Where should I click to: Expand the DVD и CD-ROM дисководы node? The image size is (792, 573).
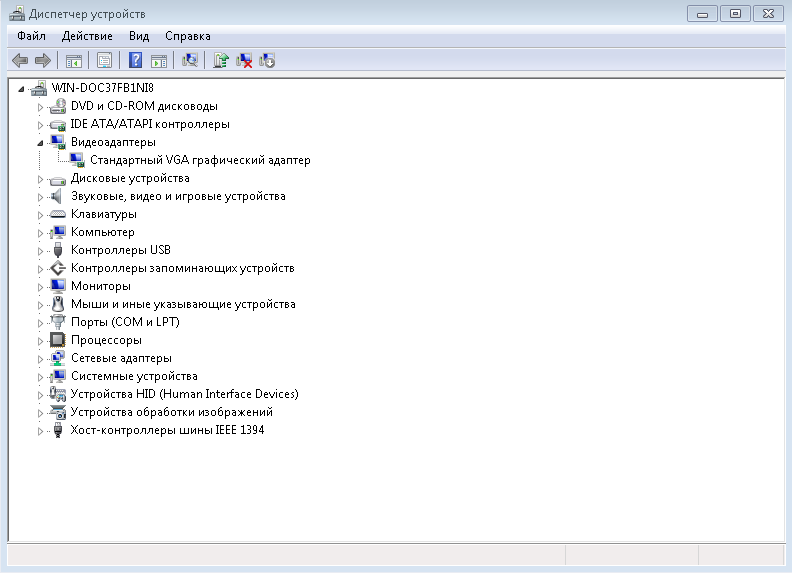pos(41,106)
